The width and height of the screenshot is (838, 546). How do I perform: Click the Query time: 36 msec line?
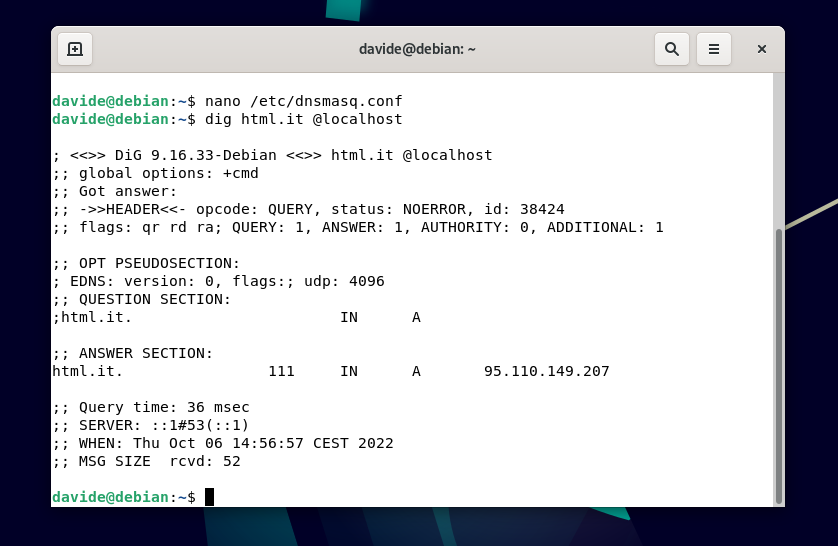point(151,407)
